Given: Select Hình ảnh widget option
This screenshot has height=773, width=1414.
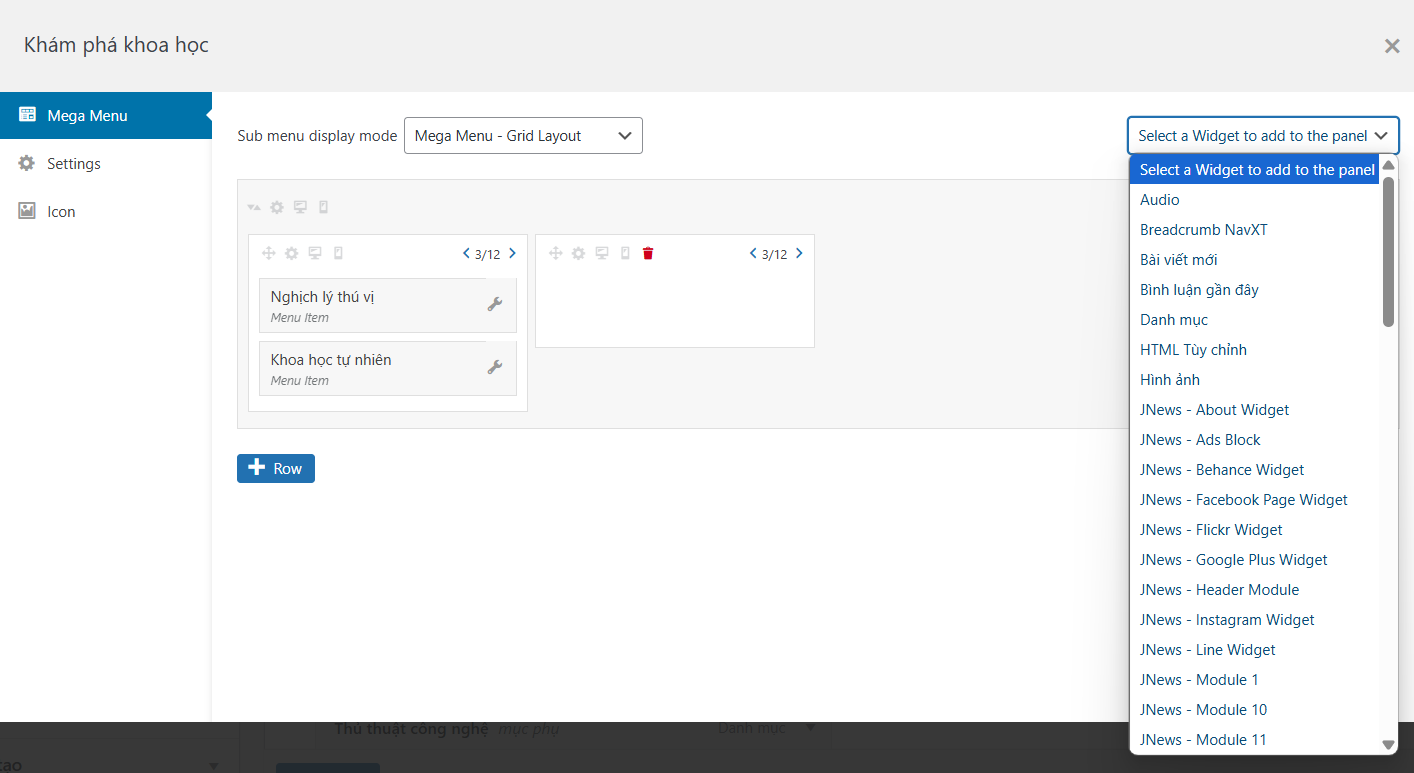Looking at the screenshot, I should click(x=1255, y=380).
